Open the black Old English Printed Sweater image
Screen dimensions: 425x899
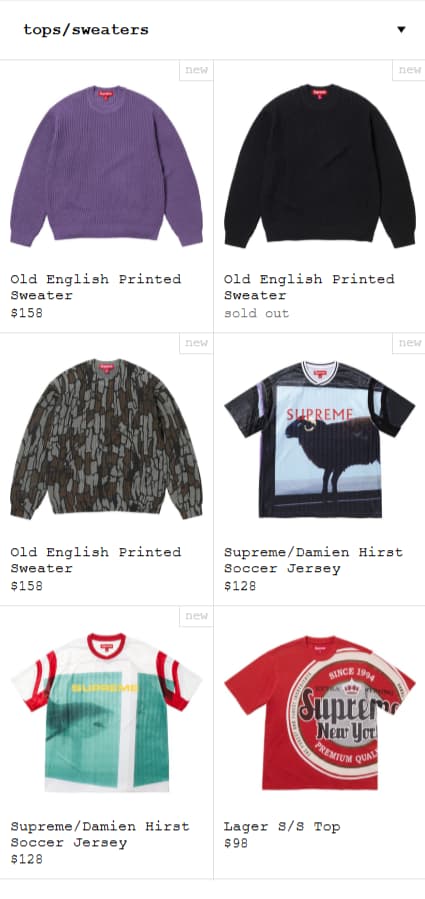pyautogui.click(x=319, y=166)
